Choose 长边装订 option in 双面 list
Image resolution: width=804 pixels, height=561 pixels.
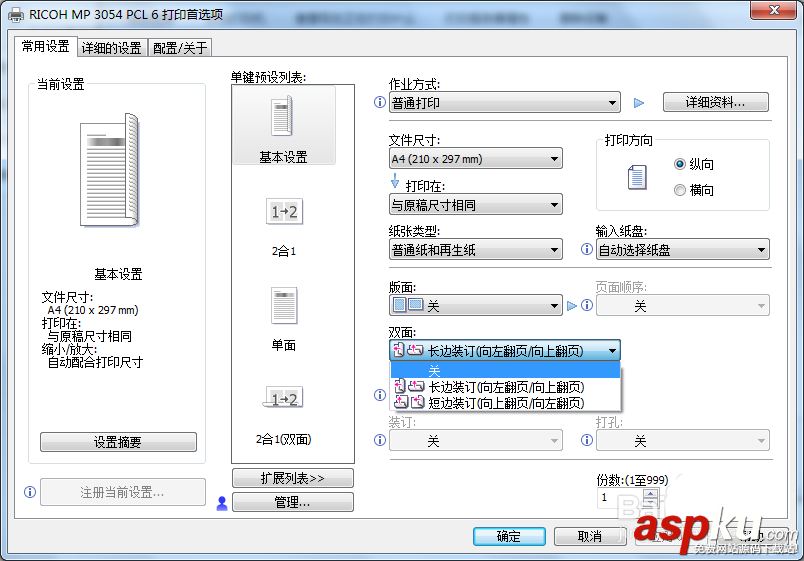point(506,386)
